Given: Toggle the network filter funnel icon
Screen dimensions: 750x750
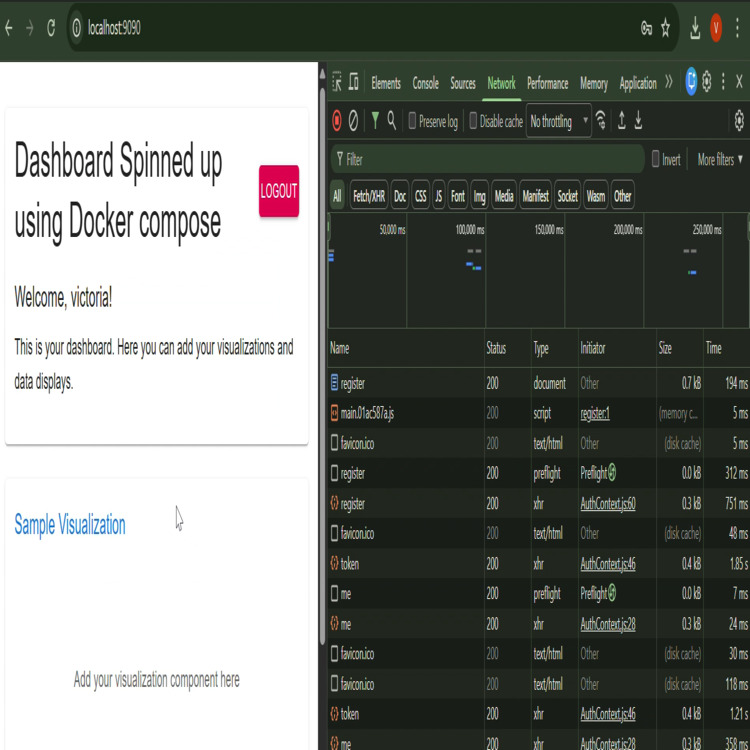Looking at the screenshot, I should [375, 121].
